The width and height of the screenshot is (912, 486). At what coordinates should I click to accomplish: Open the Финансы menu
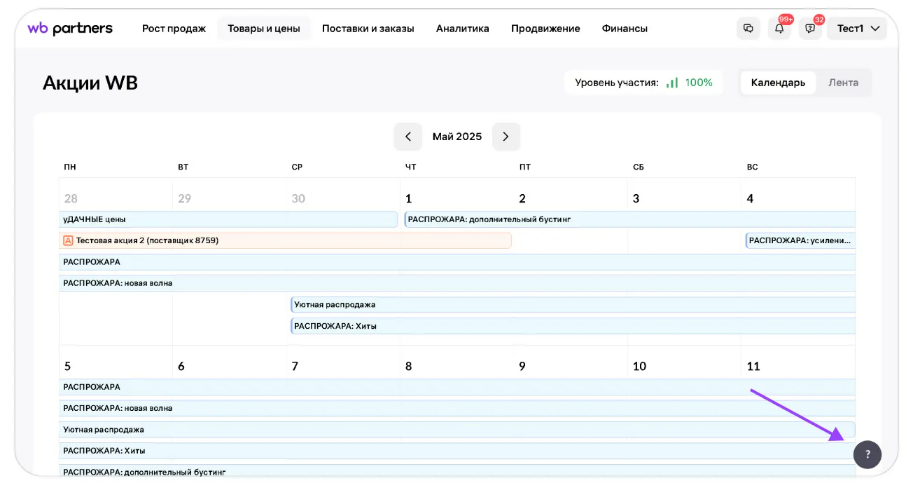tap(625, 28)
